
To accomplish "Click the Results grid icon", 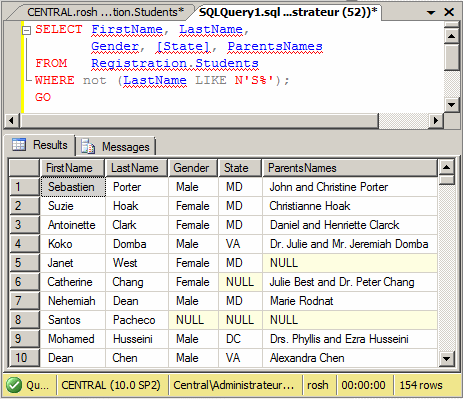I will [x=19, y=145].
